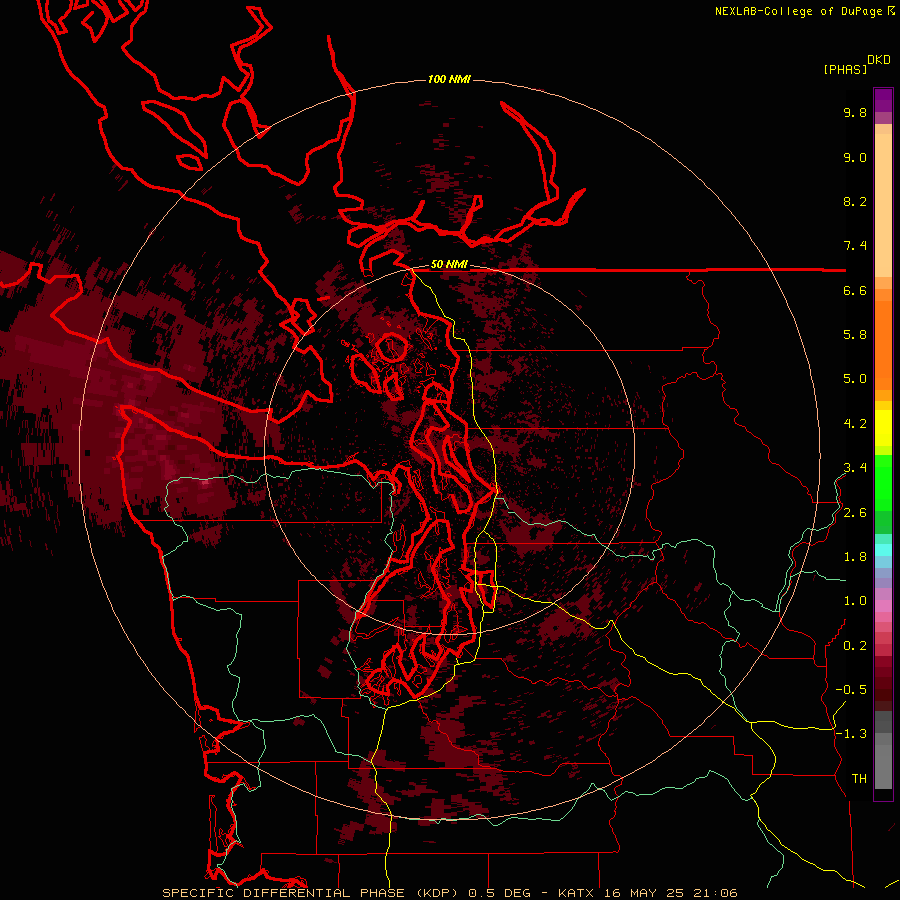The image size is (900, 900).
Task: Pick the purple swatch atop the color bar
Action: tap(883, 100)
